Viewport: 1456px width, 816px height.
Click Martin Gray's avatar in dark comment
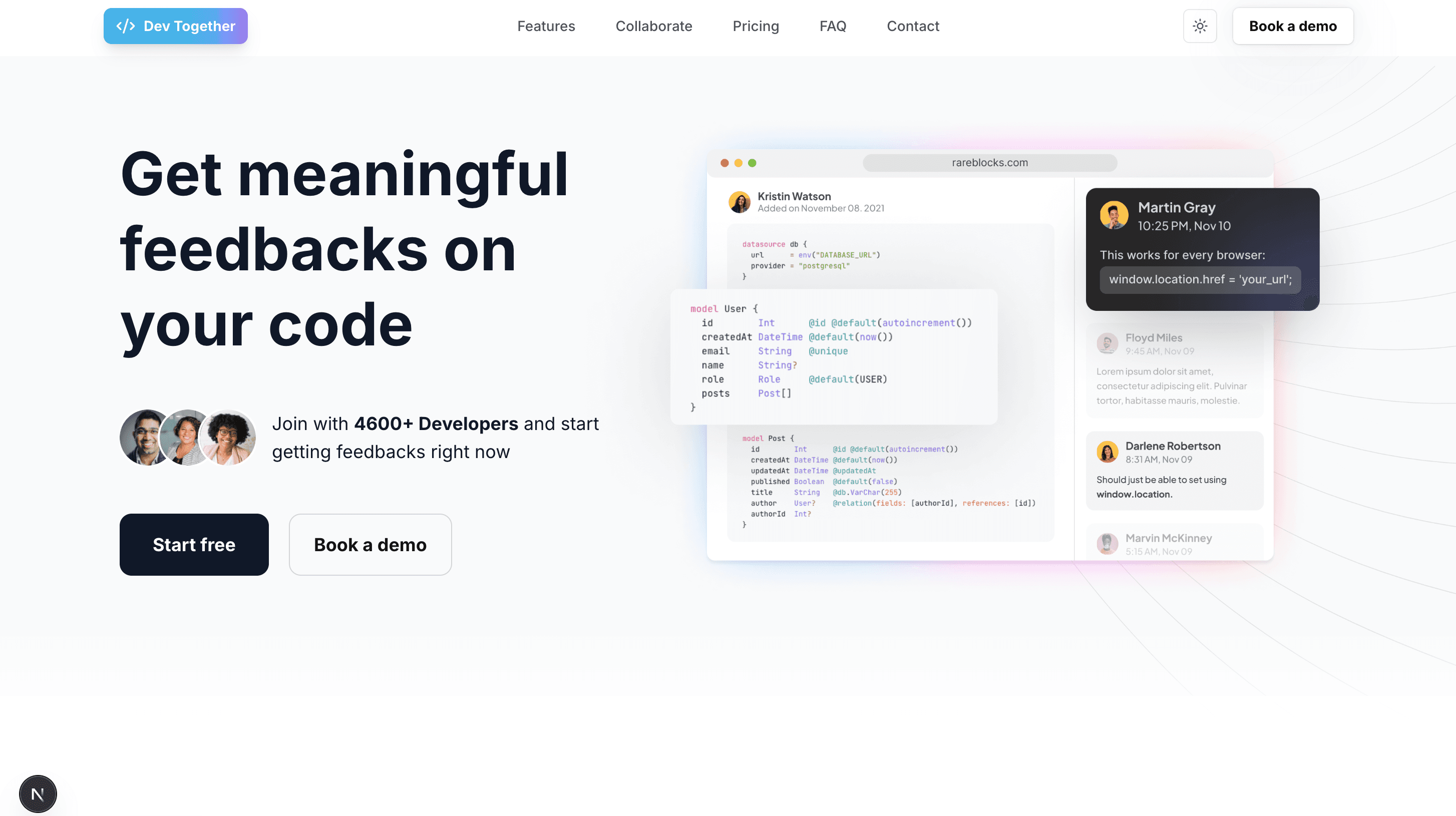pyautogui.click(x=1114, y=215)
